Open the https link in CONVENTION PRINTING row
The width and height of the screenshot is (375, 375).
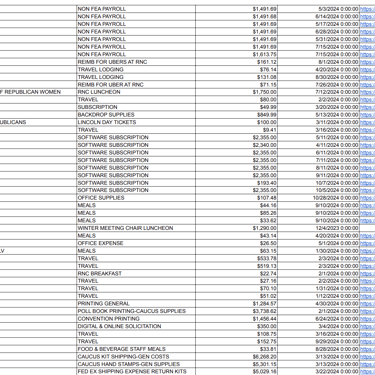[x=367, y=319]
